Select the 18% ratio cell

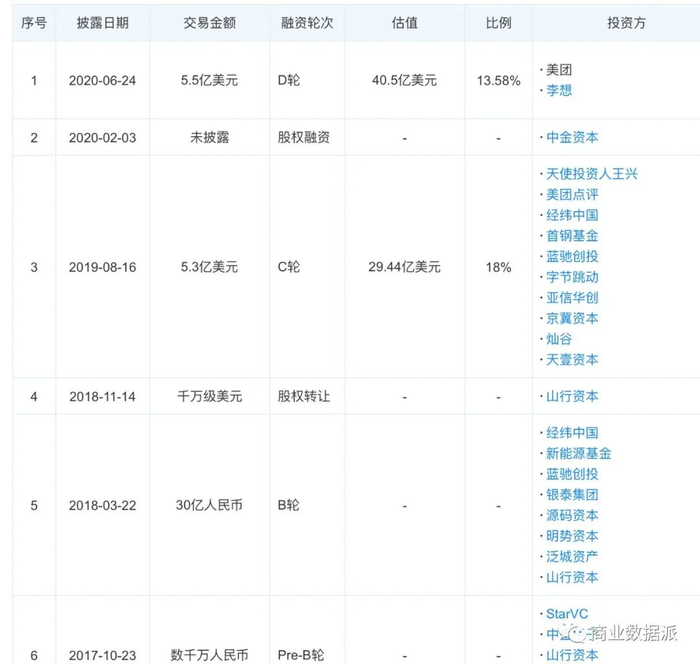(x=499, y=267)
